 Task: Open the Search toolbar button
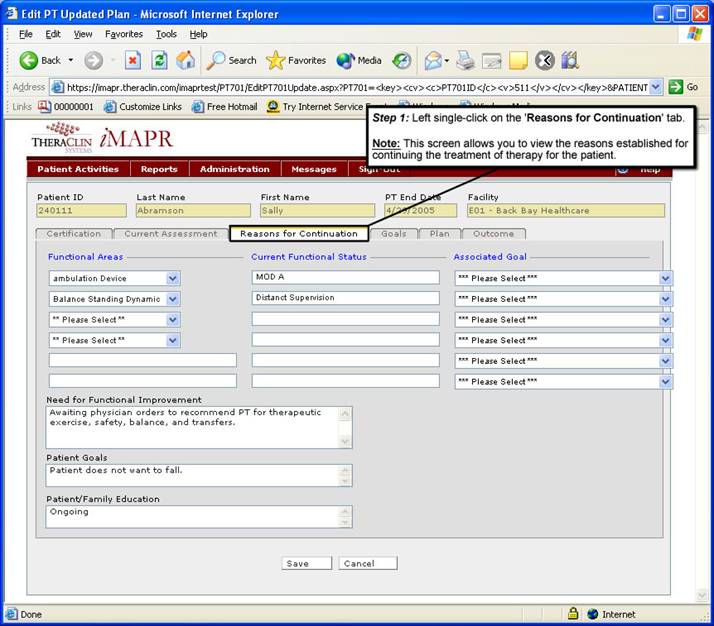tap(231, 60)
